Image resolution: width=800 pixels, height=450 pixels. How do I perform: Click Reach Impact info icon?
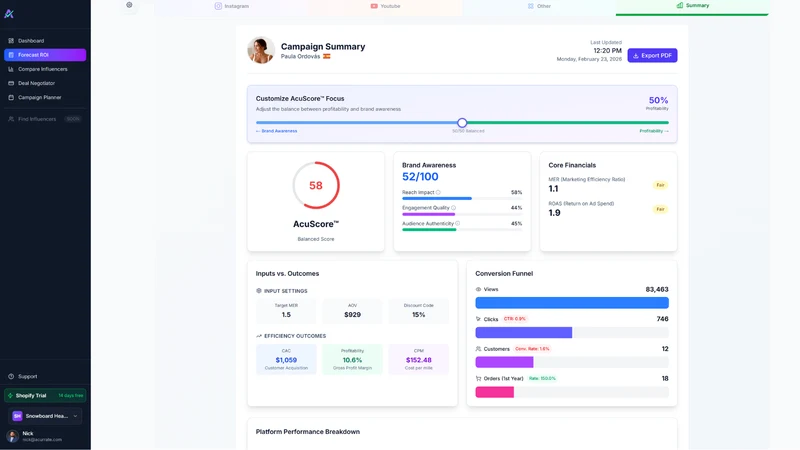click(438, 192)
